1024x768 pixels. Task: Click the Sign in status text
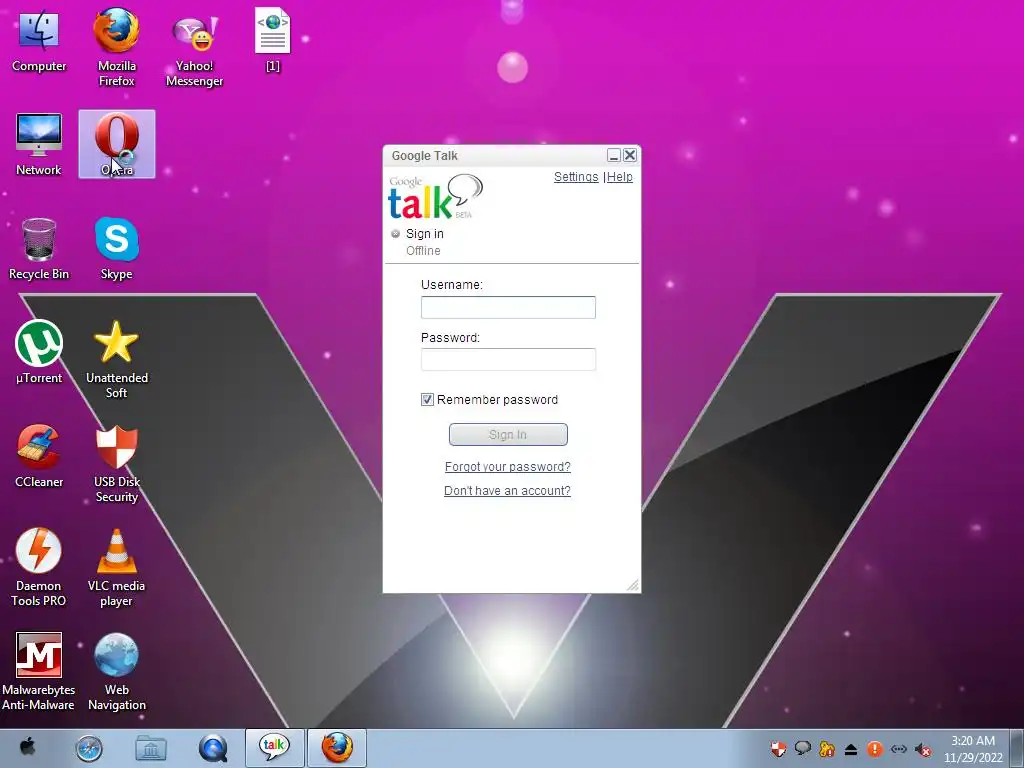click(x=424, y=234)
